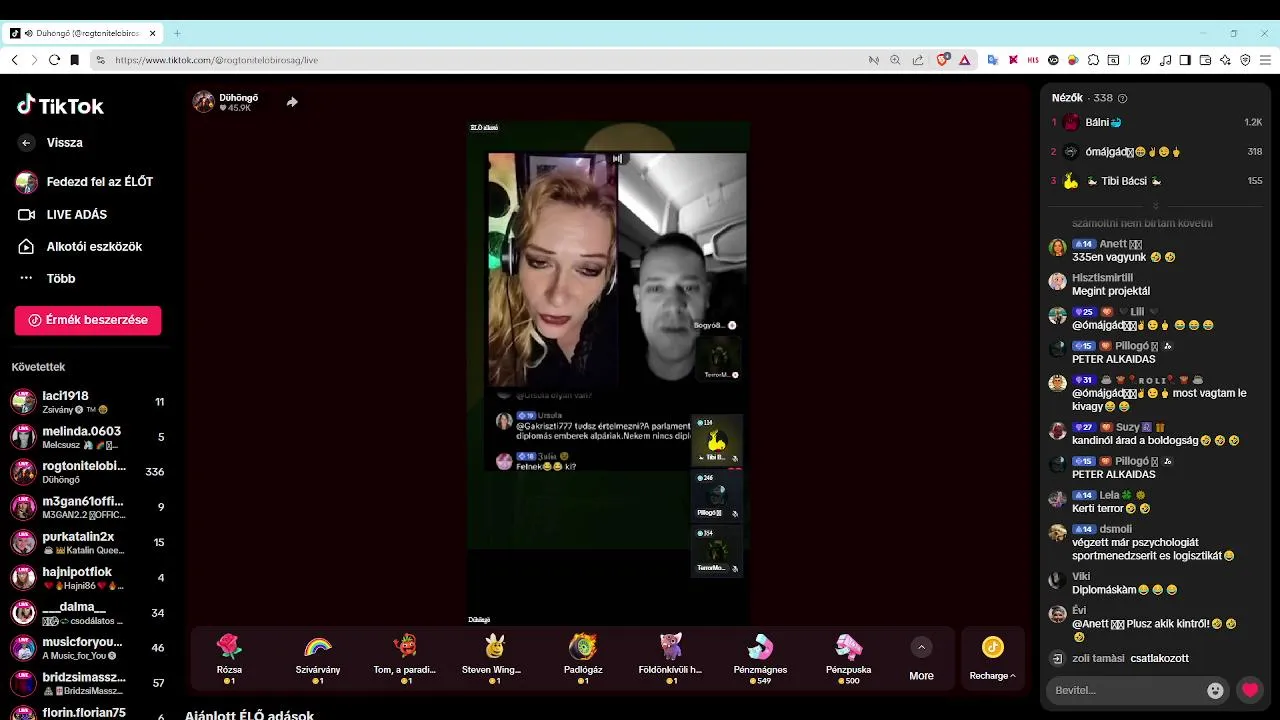Image resolution: width=1280 pixels, height=720 pixels.
Task: Focus the Bevitel chat input
Action: [1125, 690]
